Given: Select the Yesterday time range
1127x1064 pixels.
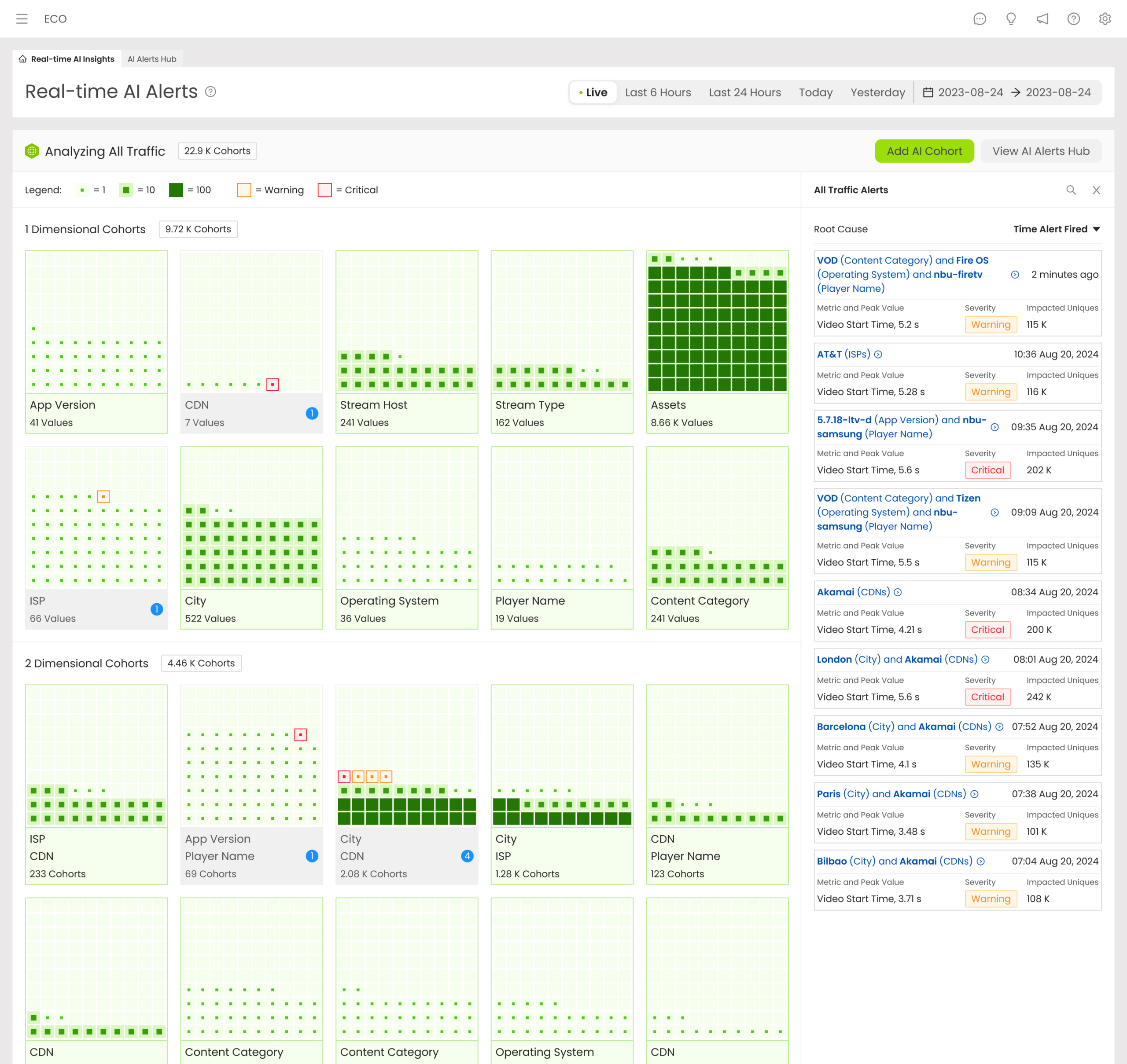Looking at the screenshot, I should point(877,92).
